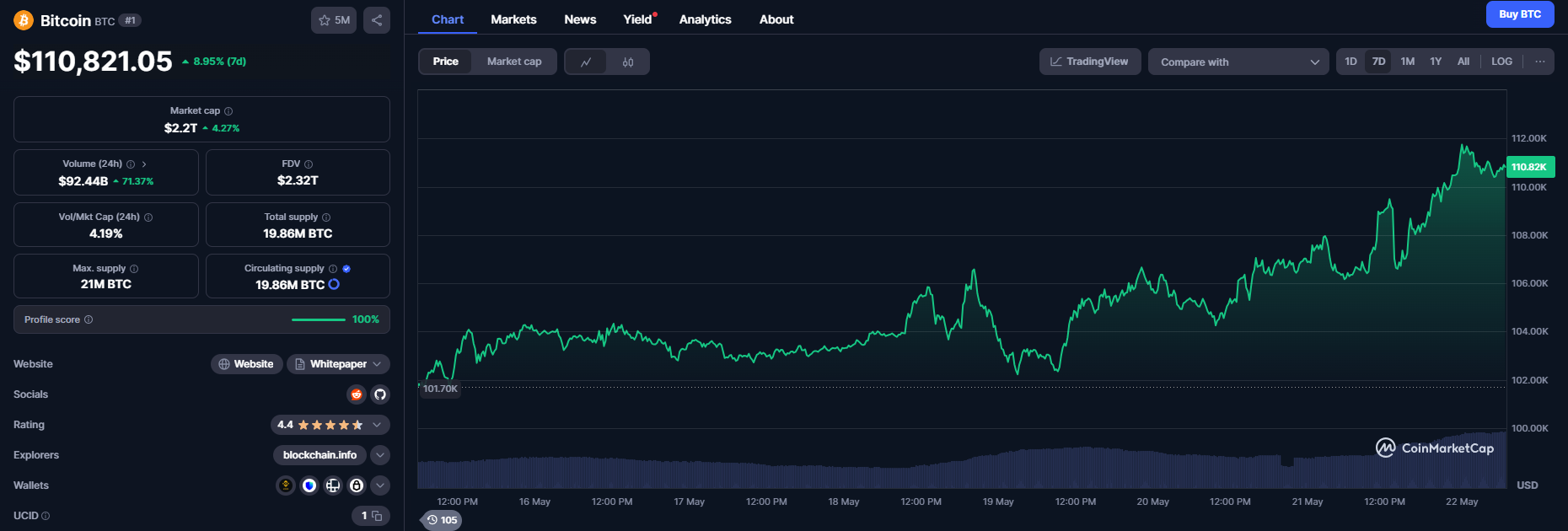This screenshot has width=1568, height=531.
Task: Switch to the Yield tab
Action: (x=638, y=19)
